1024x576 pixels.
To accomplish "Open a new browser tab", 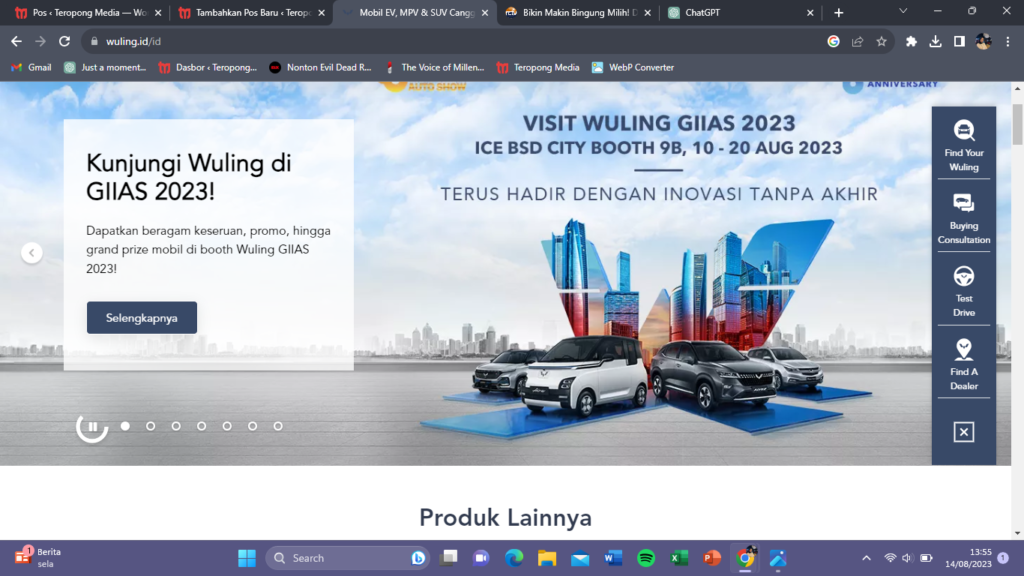I will click(839, 12).
